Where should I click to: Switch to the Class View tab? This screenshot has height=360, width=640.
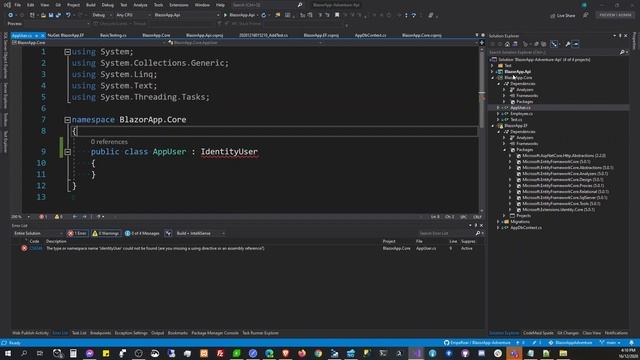(591, 333)
